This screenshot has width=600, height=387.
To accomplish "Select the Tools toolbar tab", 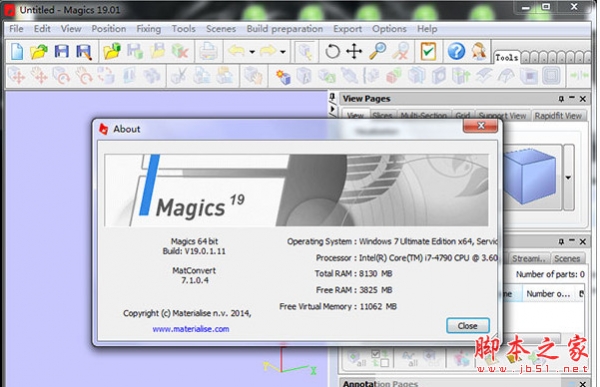I will point(507,57).
